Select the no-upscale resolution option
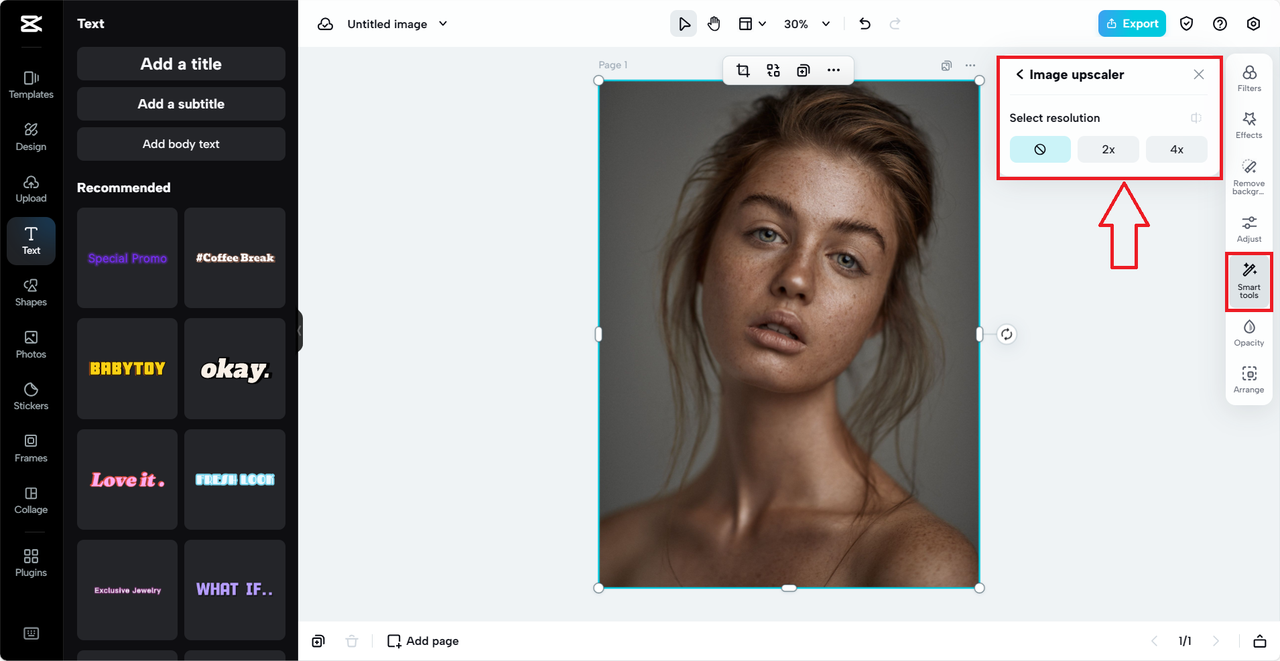The image size is (1280, 661). (x=1040, y=149)
